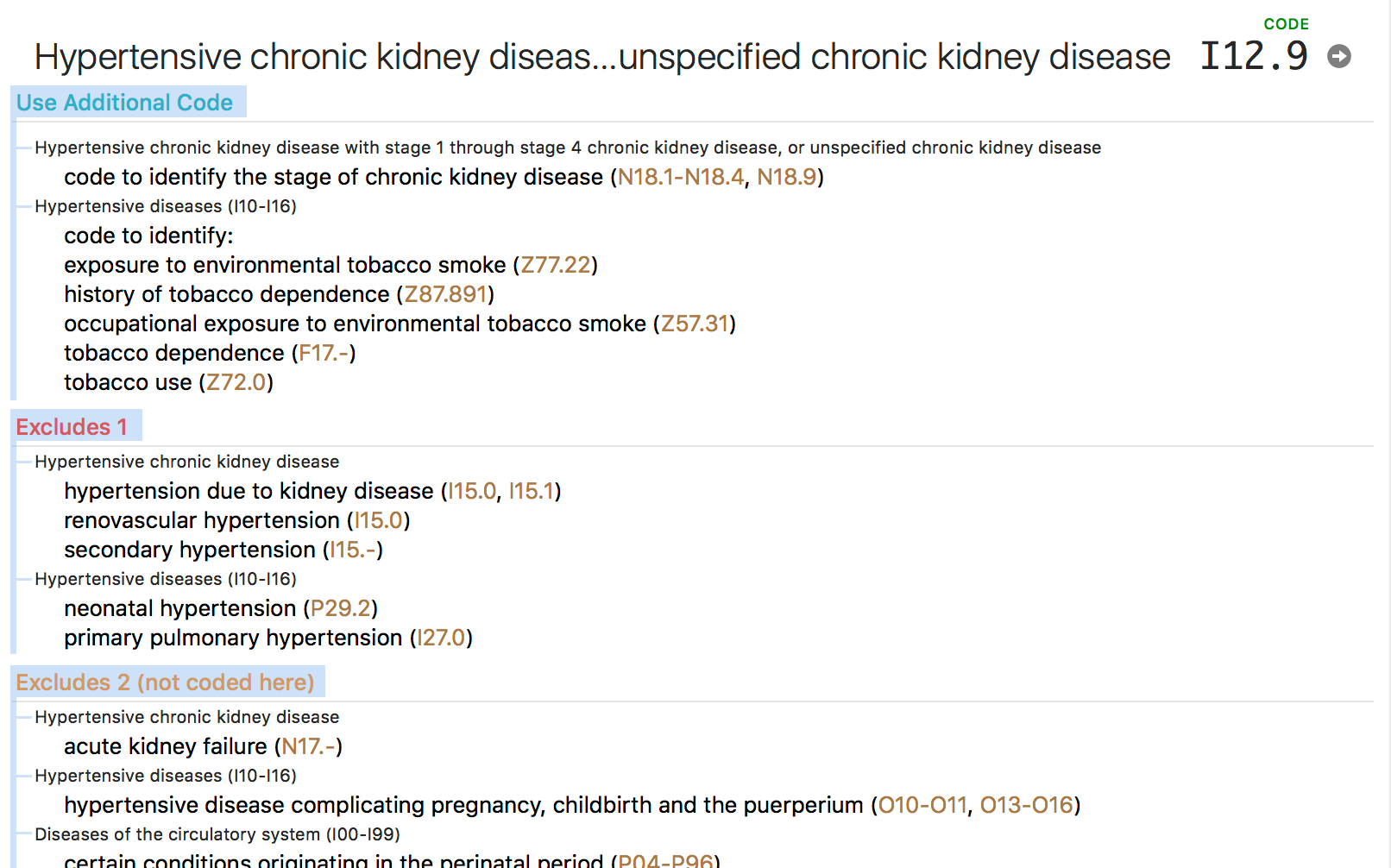Image resolution: width=1391 pixels, height=868 pixels.
Task: Select the Hypertensive diseases (I10-I16) item under Excludes 1
Action: [x=166, y=579]
